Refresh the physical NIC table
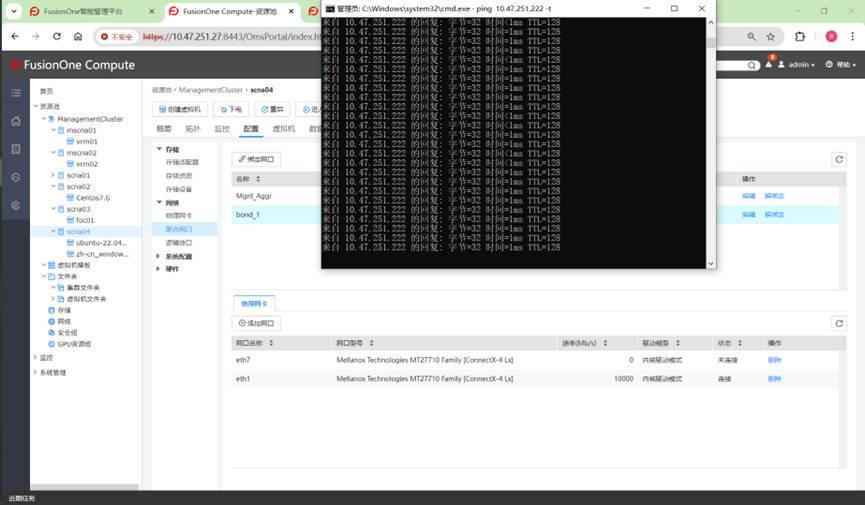This screenshot has width=865, height=505. (x=839, y=323)
